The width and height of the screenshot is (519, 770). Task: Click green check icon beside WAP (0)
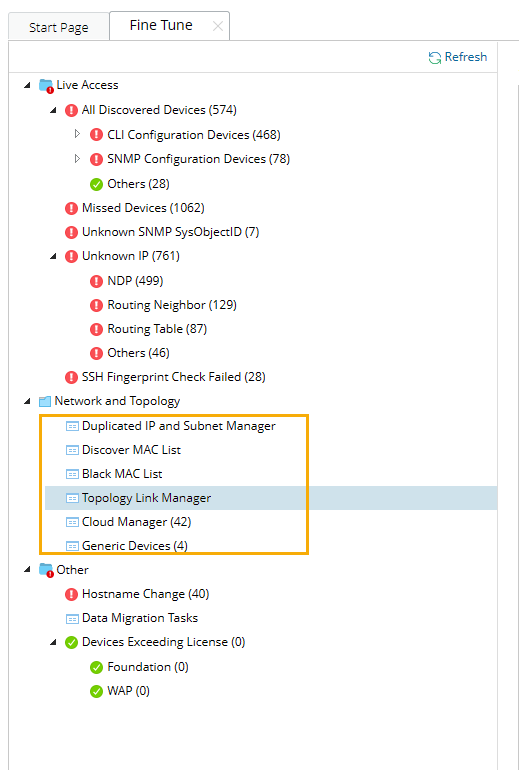96,691
